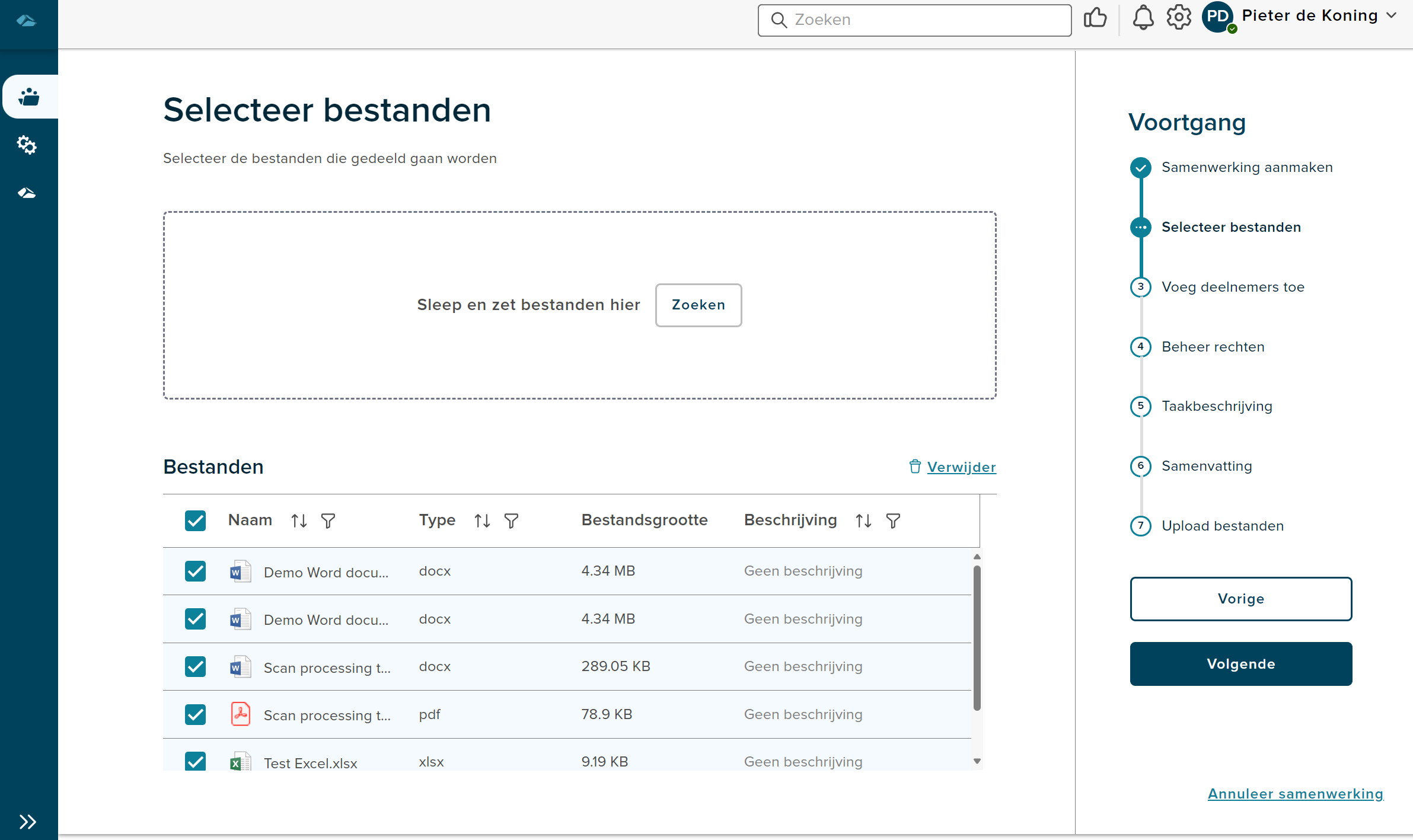The width and height of the screenshot is (1413, 840).
Task: Filter the Type column
Action: [511, 520]
